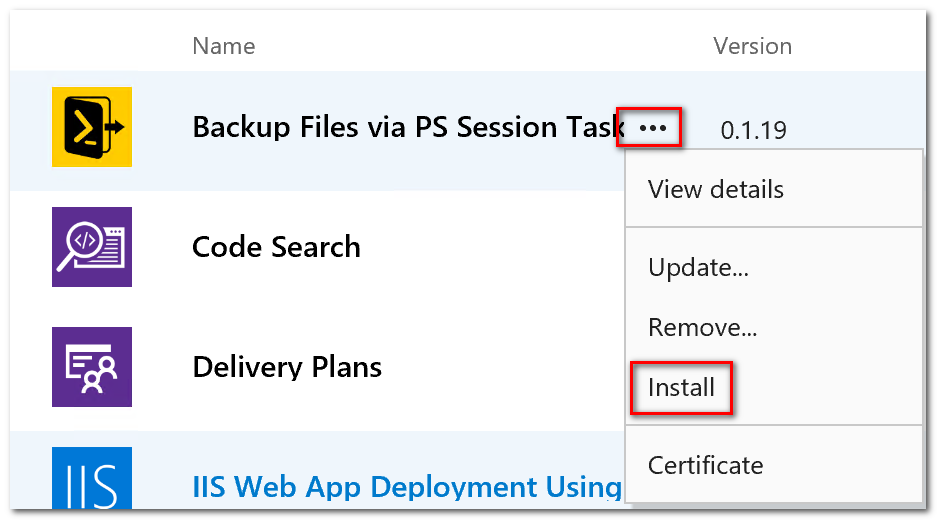Click the Delivery Plans extension name

click(x=287, y=367)
